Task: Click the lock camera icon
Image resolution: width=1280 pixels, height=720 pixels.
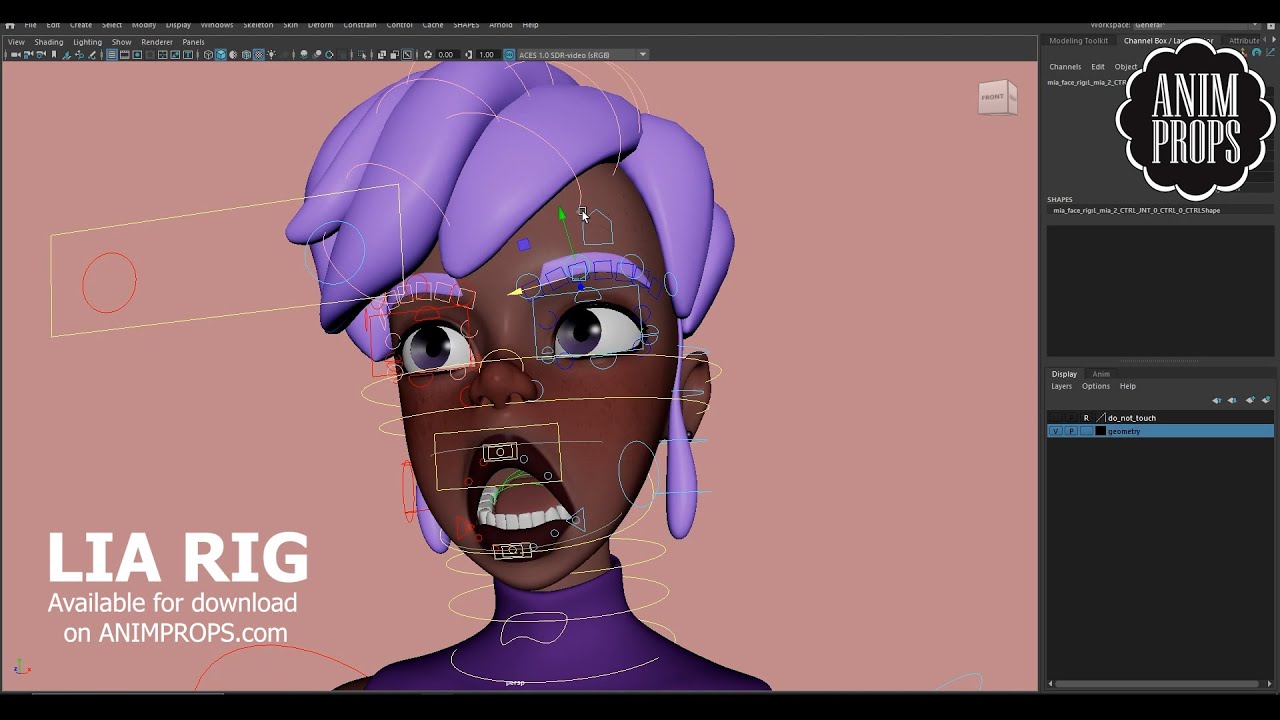Action: pos(28,54)
